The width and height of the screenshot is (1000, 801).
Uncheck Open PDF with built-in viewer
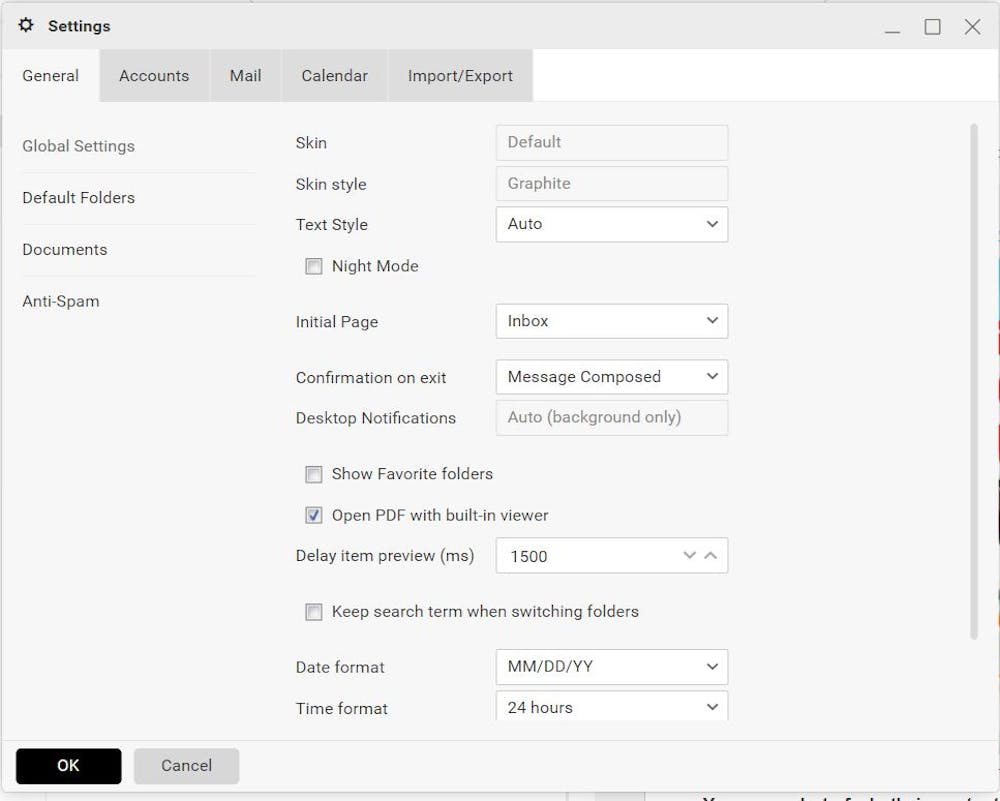[314, 516]
